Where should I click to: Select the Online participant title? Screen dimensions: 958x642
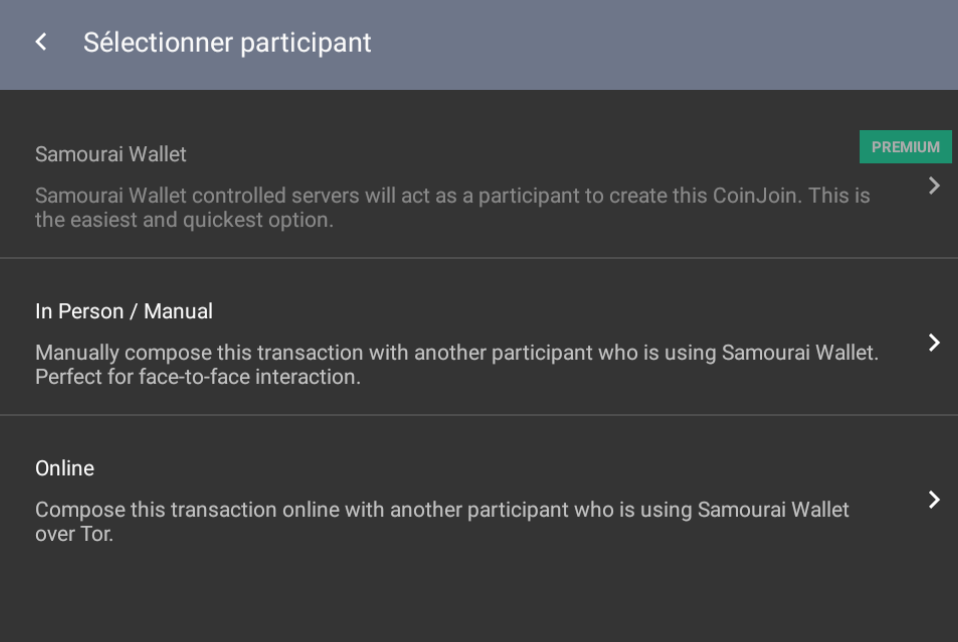65,468
